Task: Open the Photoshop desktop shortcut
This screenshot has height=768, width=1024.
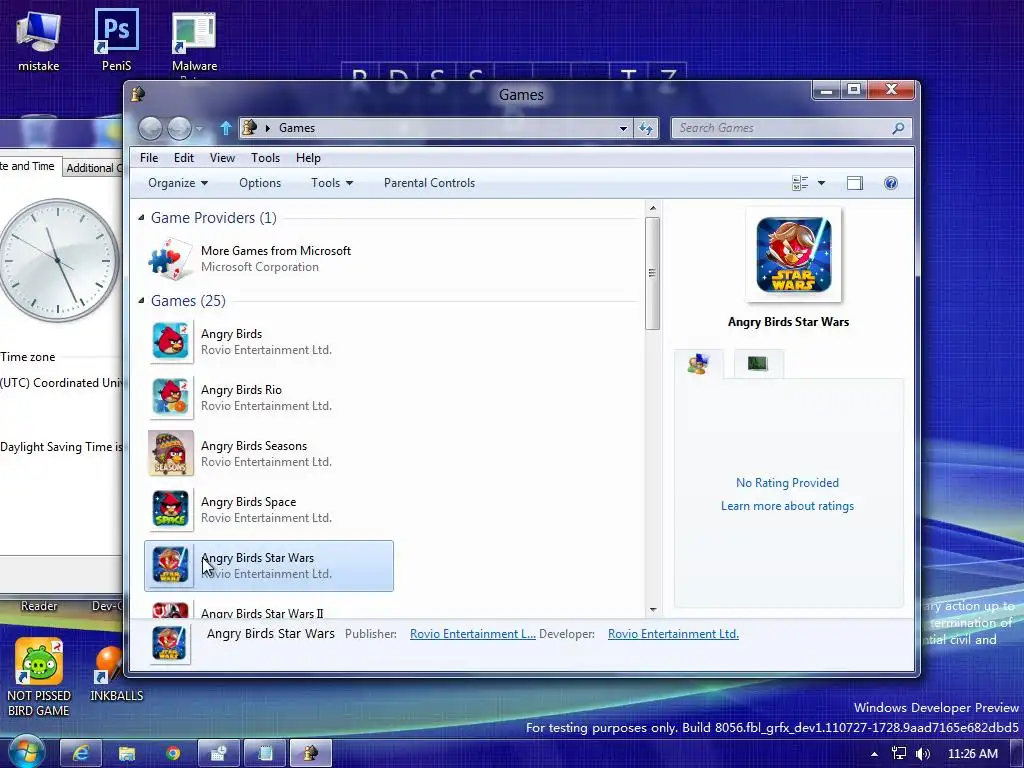Action: pyautogui.click(x=116, y=39)
